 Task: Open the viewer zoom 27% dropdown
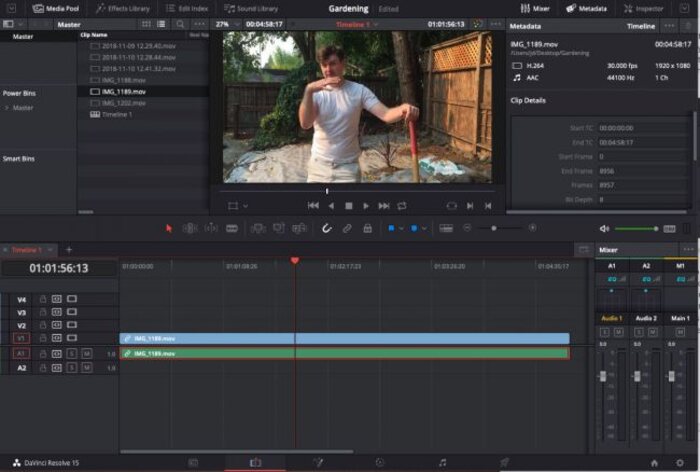[227, 24]
